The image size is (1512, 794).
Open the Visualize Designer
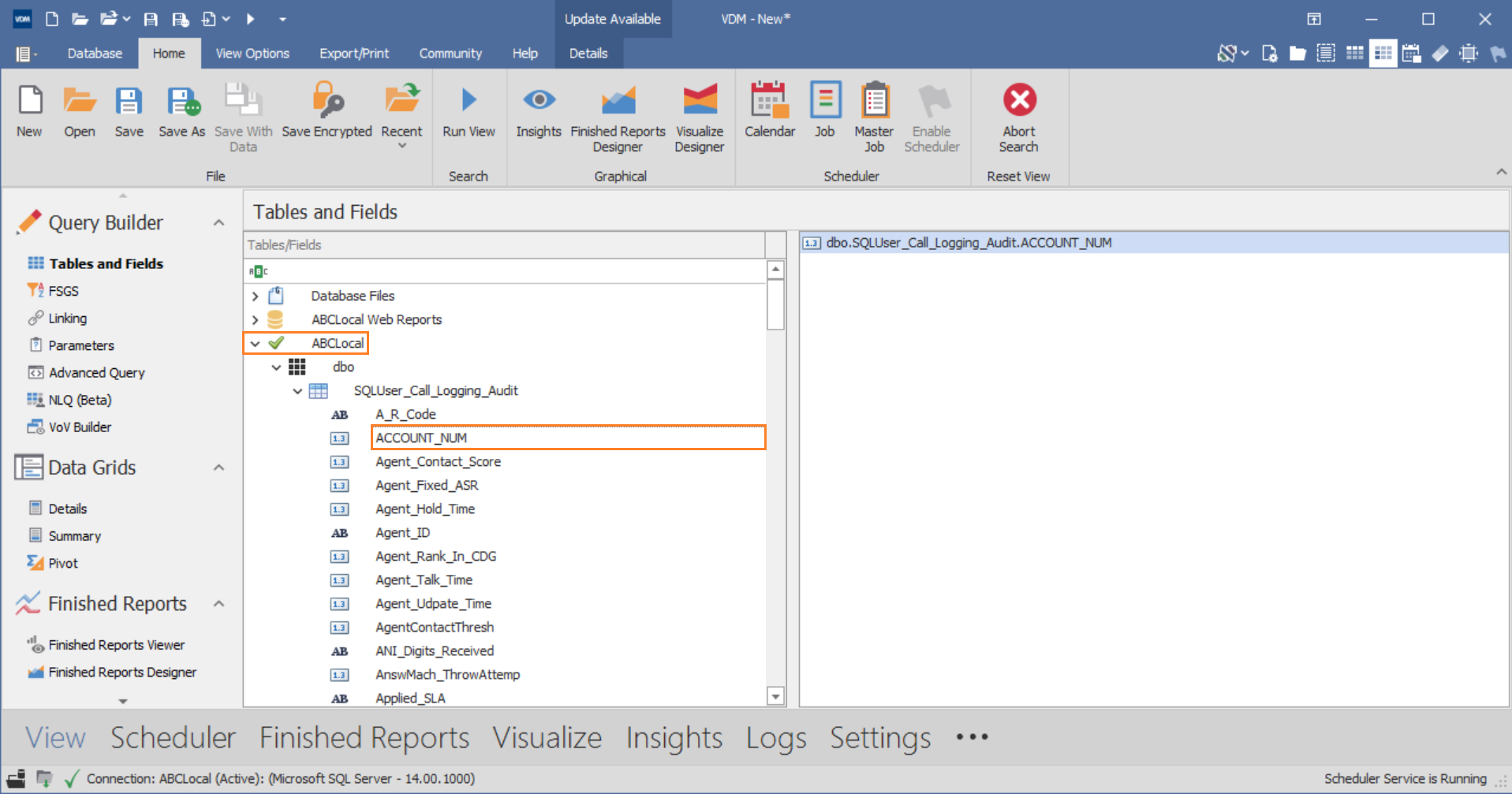click(700, 118)
